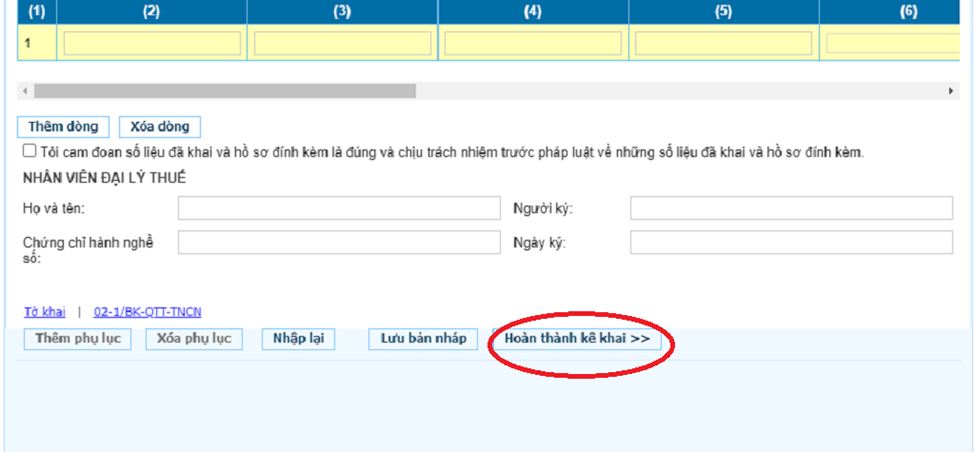Open the Tờ khai link
The height and width of the screenshot is (453, 975).
[45, 312]
